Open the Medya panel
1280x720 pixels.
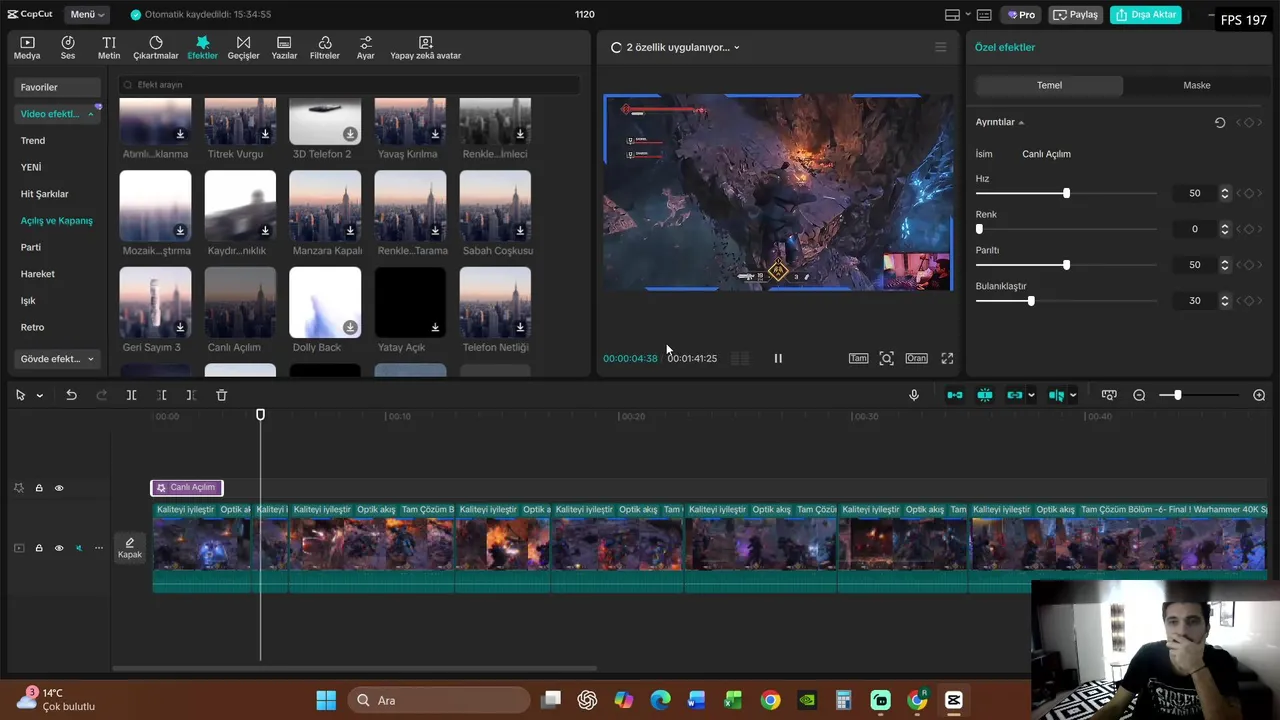pyautogui.click(x=27, y=48)
